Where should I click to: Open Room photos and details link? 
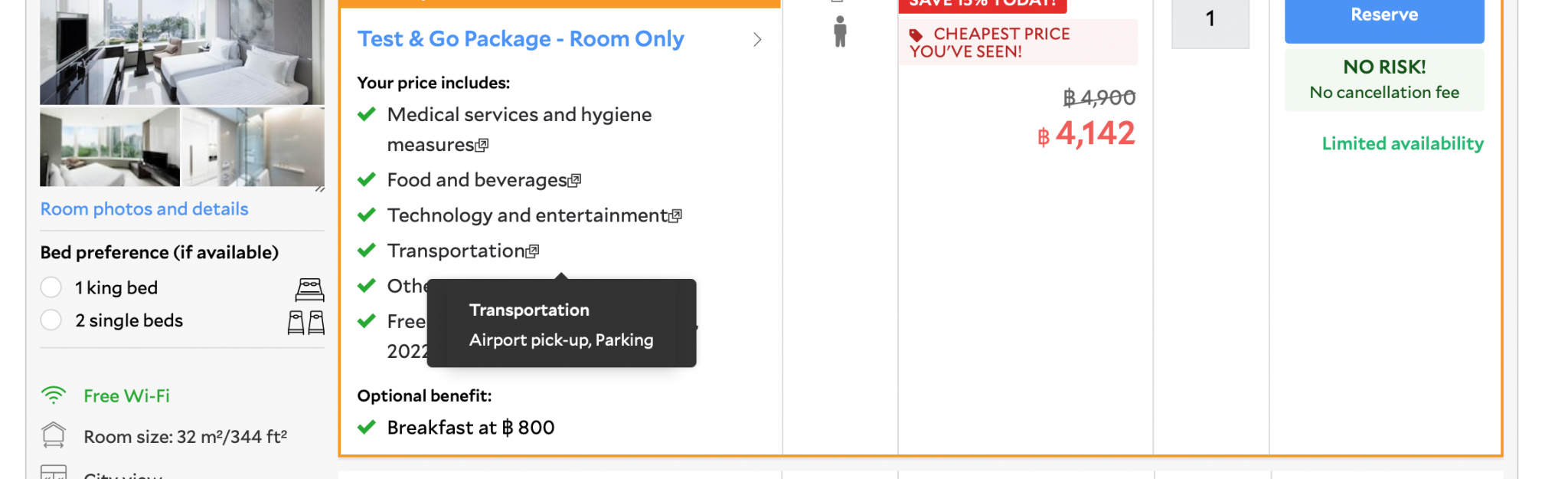(x=144, y=209)
